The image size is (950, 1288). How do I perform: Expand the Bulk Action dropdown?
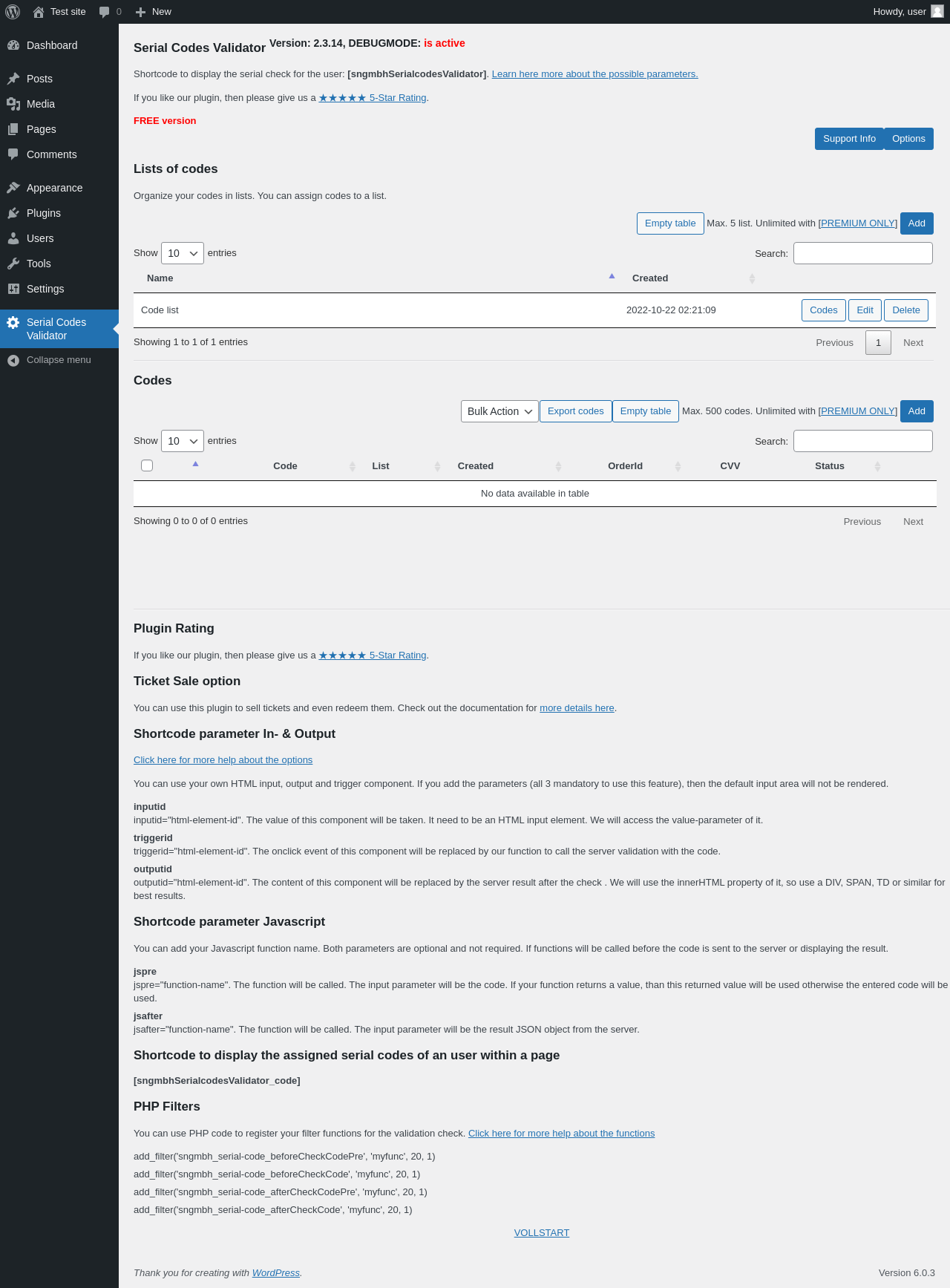(x=499, y=411)
